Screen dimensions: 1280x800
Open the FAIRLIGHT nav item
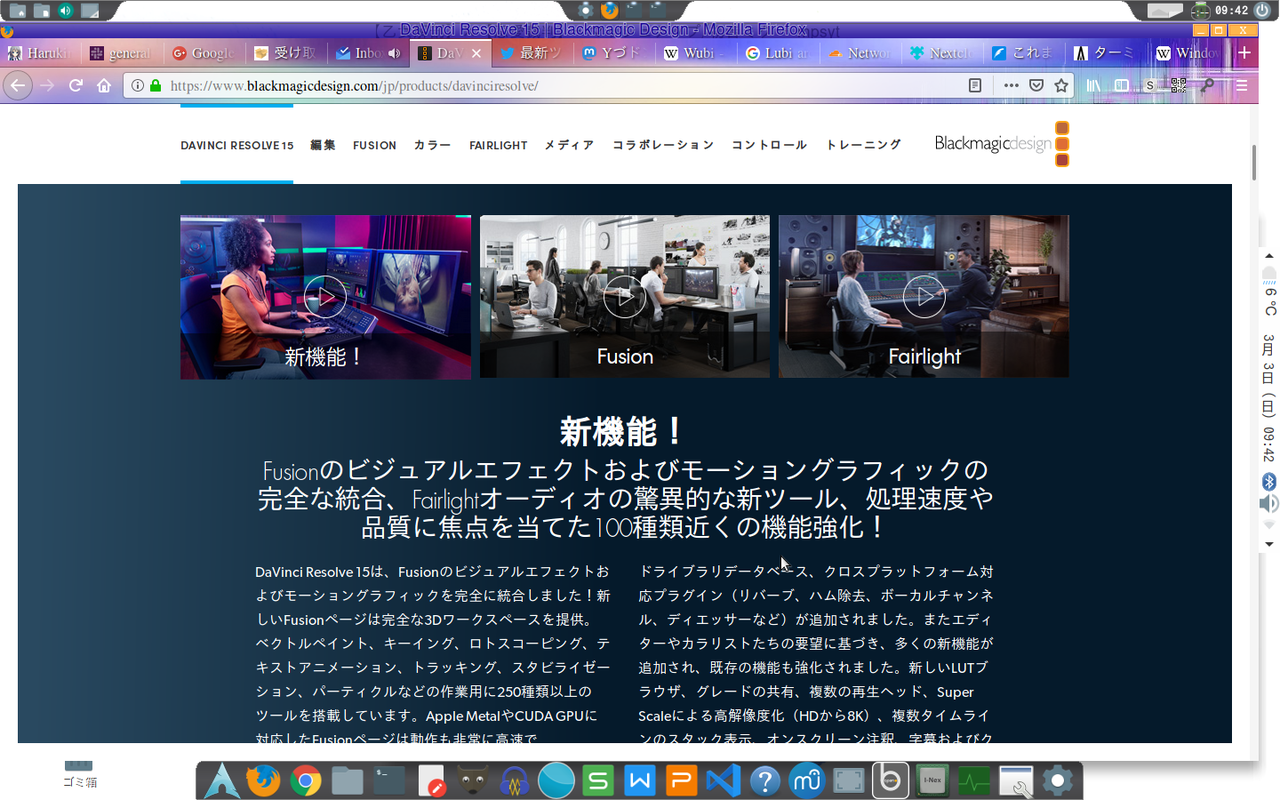[498, 145]
